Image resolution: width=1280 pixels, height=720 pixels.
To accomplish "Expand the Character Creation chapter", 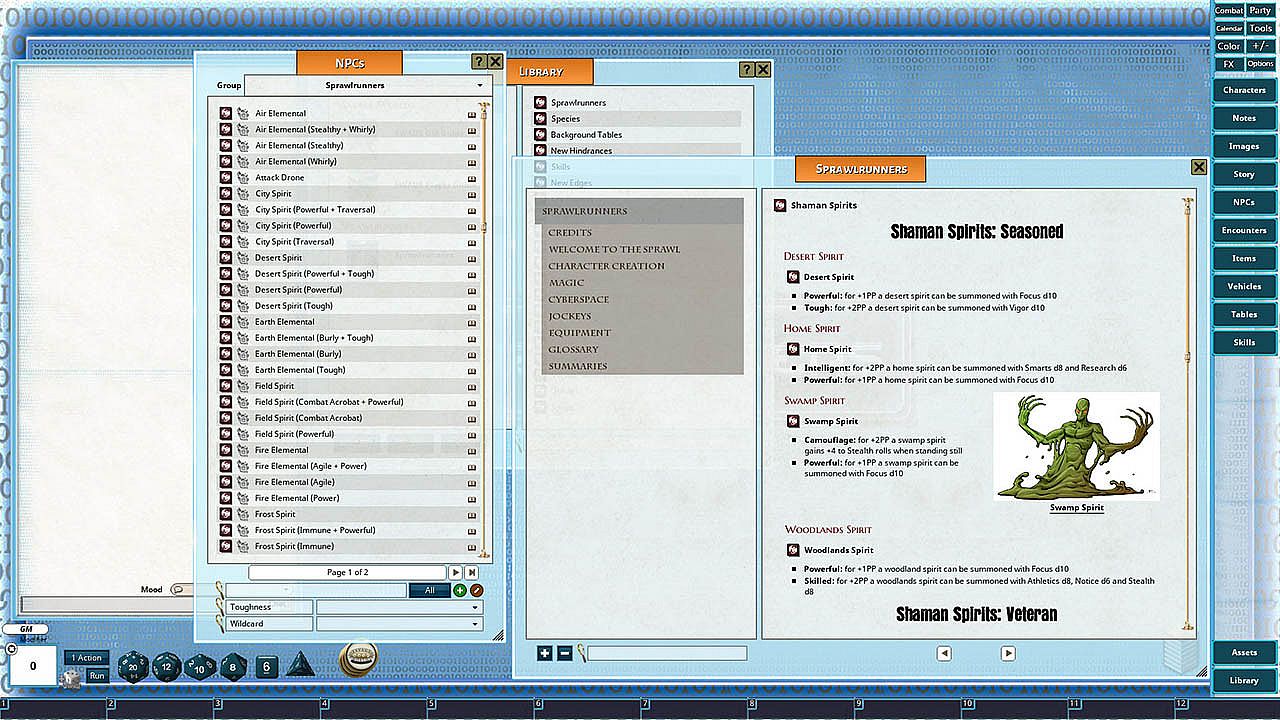I will (x=606, y=266).
